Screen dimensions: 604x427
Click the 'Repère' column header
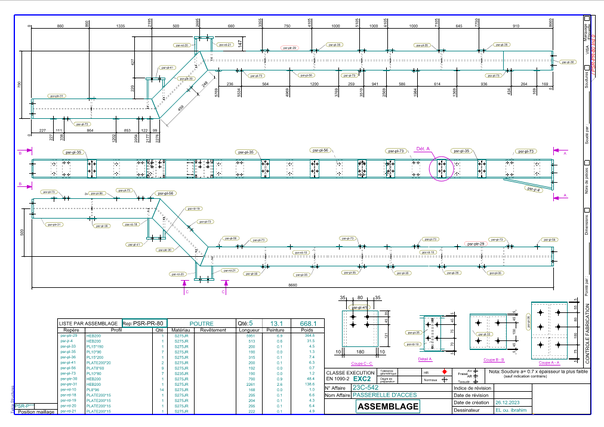(71, 330)
